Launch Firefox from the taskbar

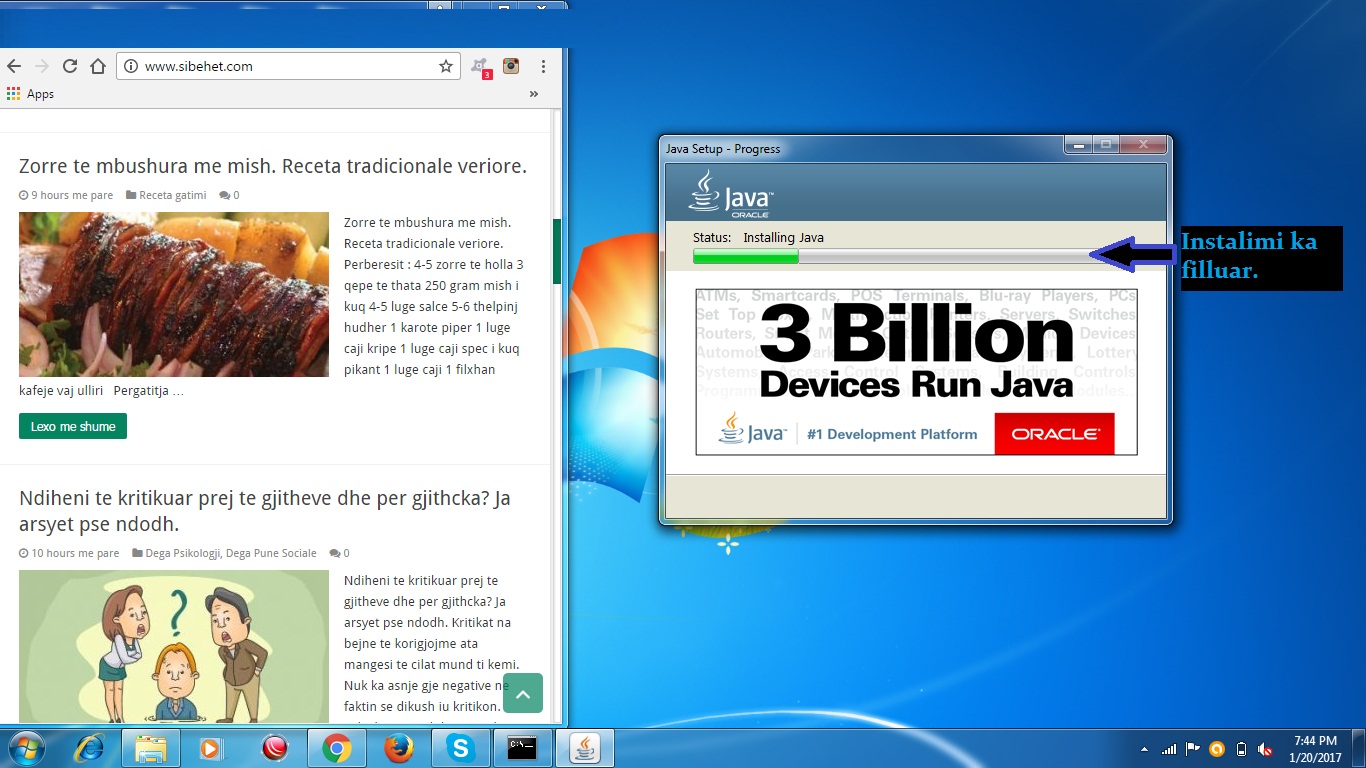[399, 748]
